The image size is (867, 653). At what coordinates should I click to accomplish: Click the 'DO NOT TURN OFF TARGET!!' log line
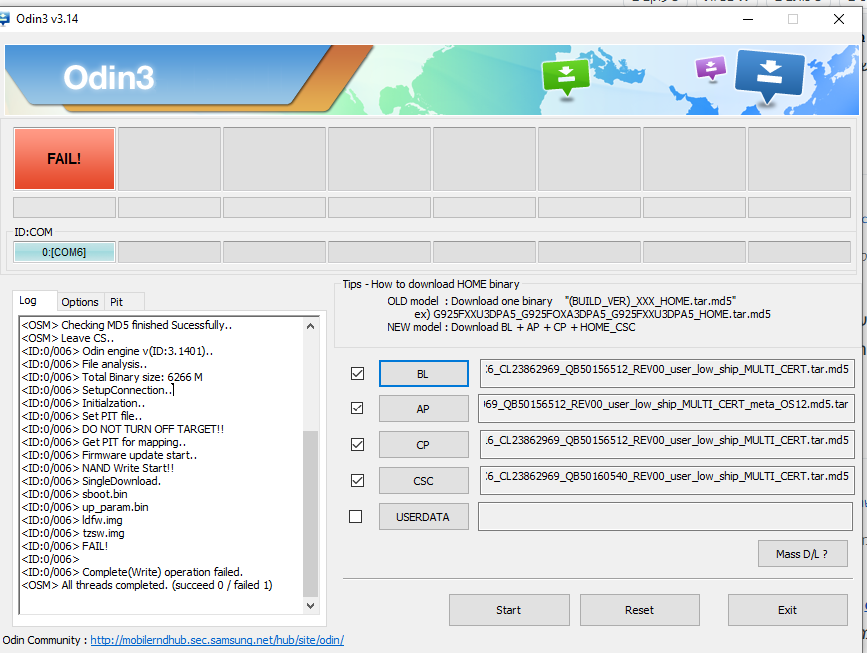coord(123,429)
